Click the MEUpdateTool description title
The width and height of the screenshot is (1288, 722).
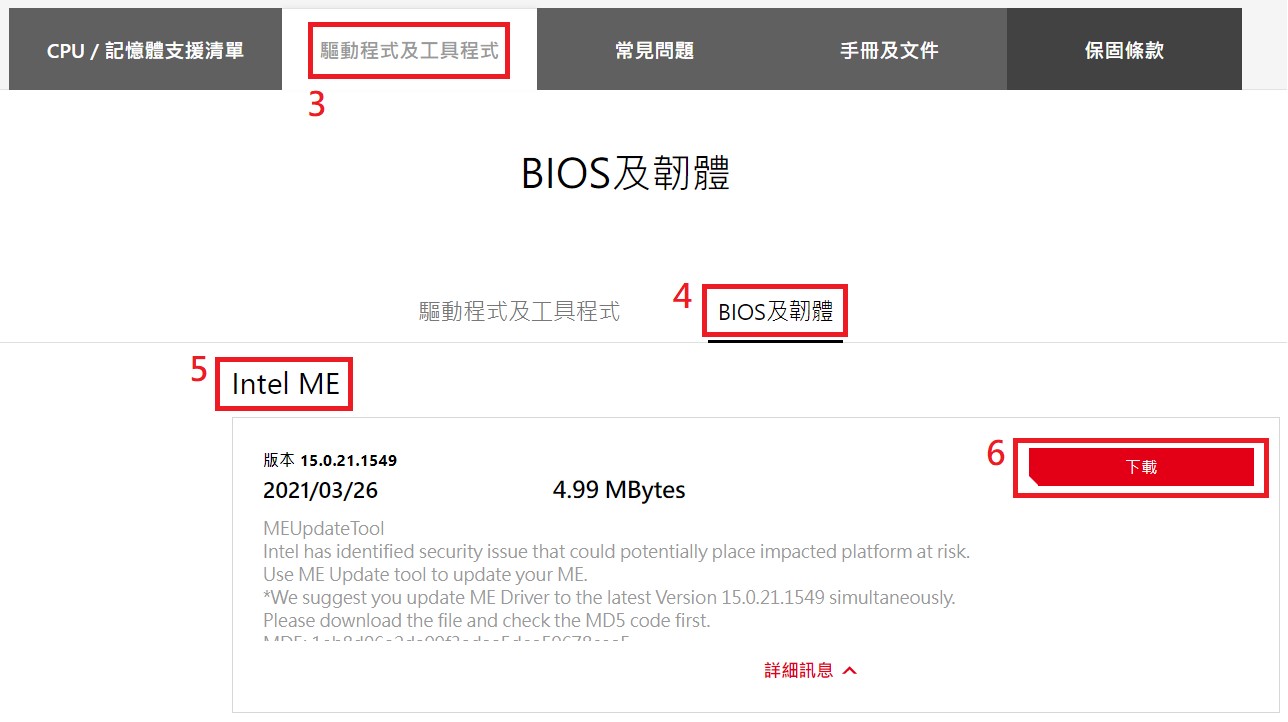323,528
